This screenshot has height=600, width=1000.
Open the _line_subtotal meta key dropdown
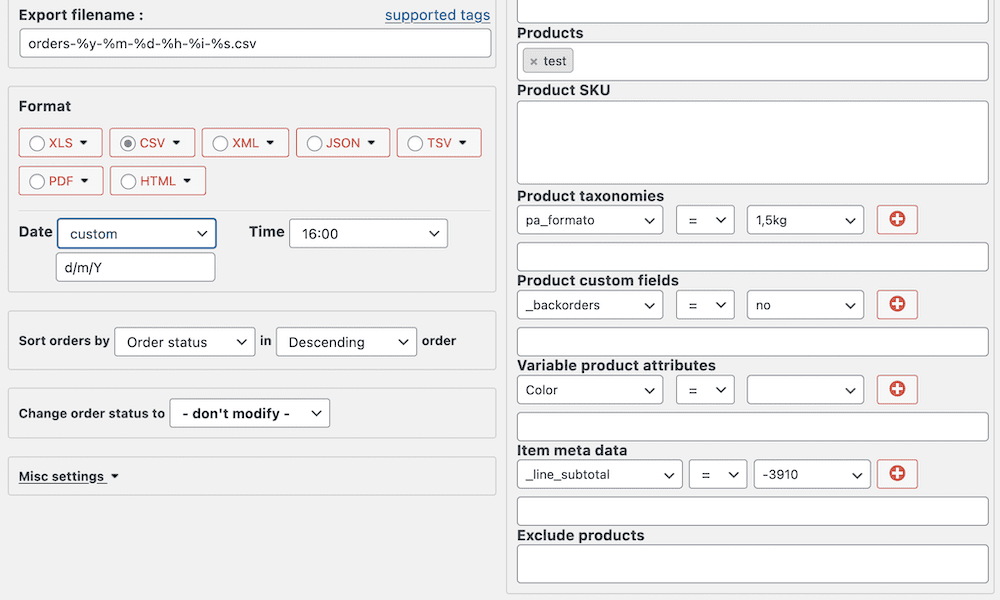(599, 474)
